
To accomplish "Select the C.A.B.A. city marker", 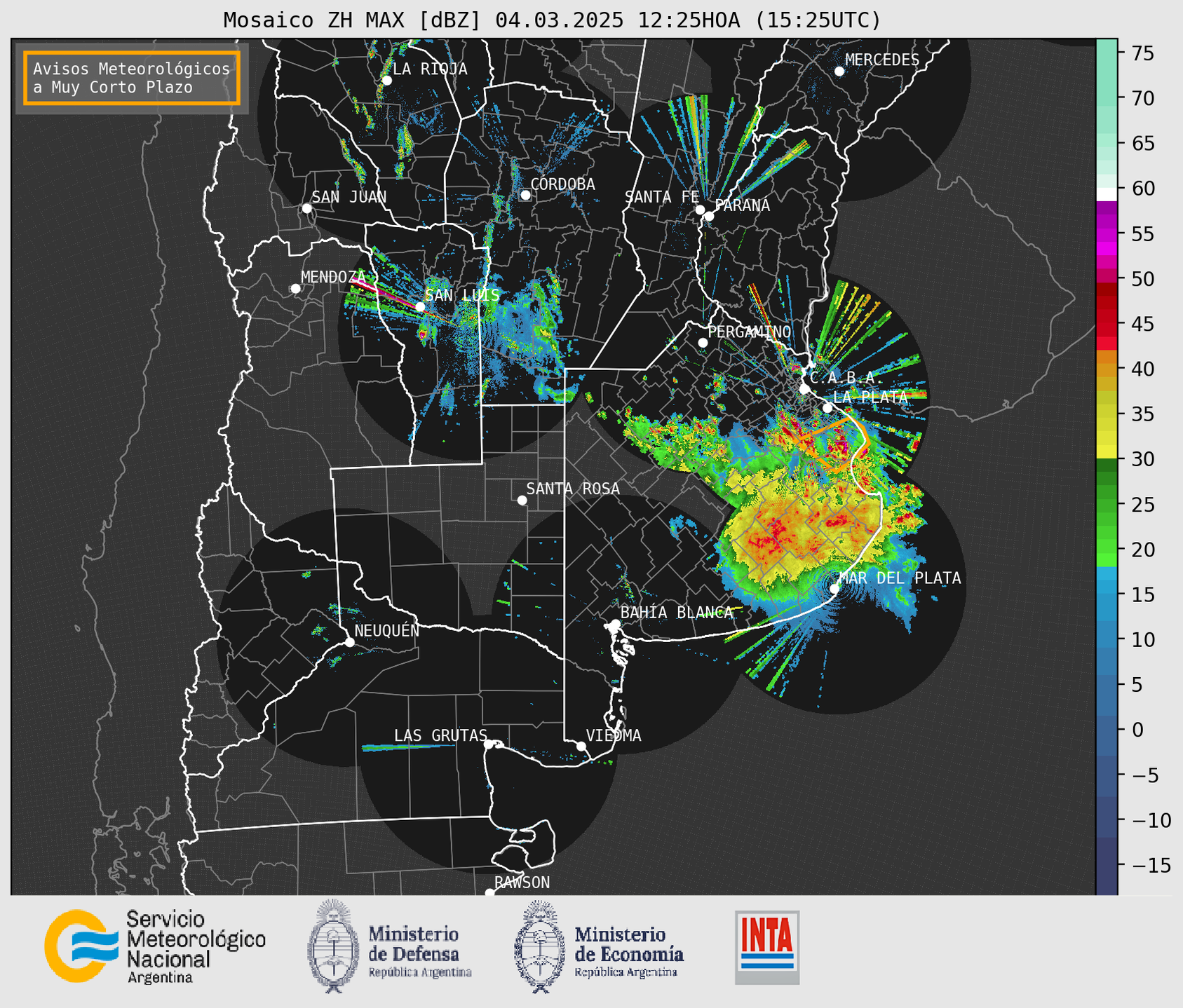I will point(804,389).
